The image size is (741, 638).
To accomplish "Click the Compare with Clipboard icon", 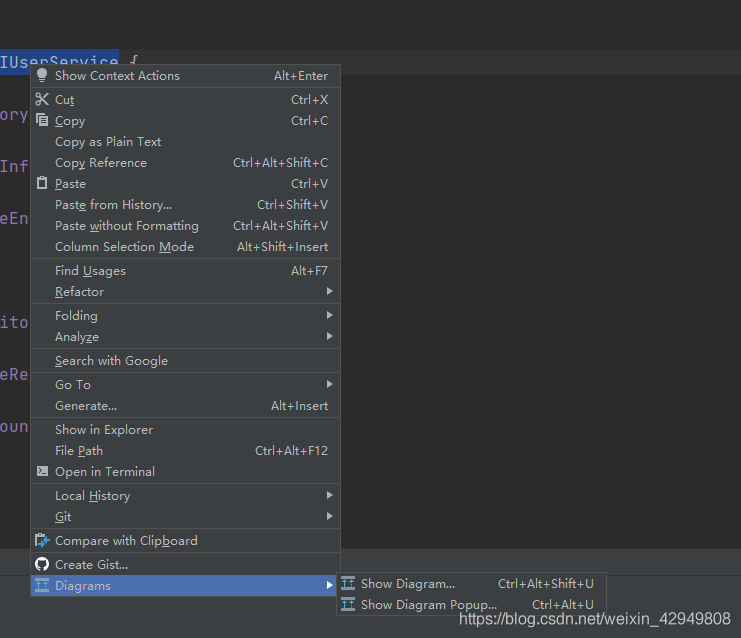I will [x=42, y=540].
